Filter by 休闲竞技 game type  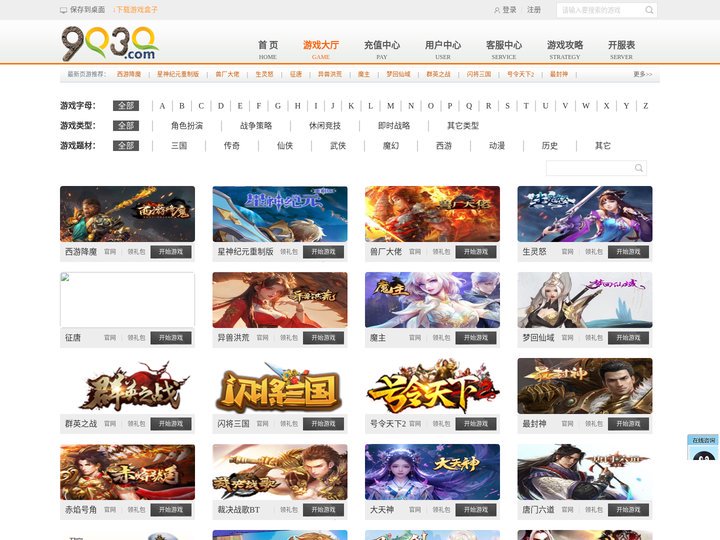click(325, 125)
